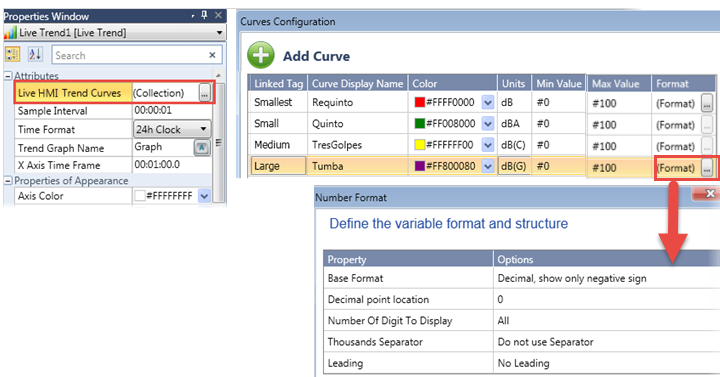Select the Smallest linked tag cell

(278, 102)
